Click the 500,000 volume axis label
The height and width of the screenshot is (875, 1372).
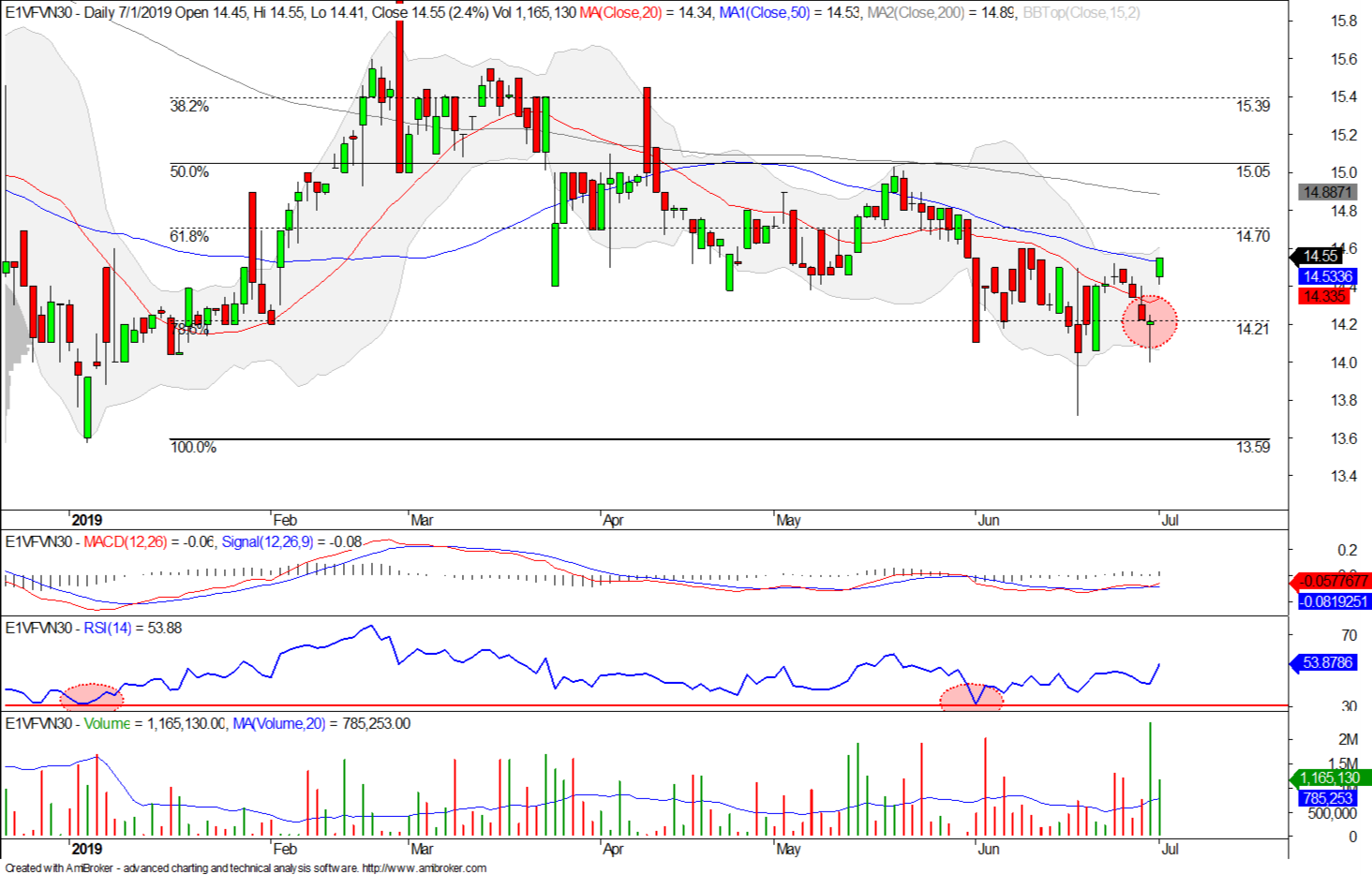click(x=1332, y=814)
